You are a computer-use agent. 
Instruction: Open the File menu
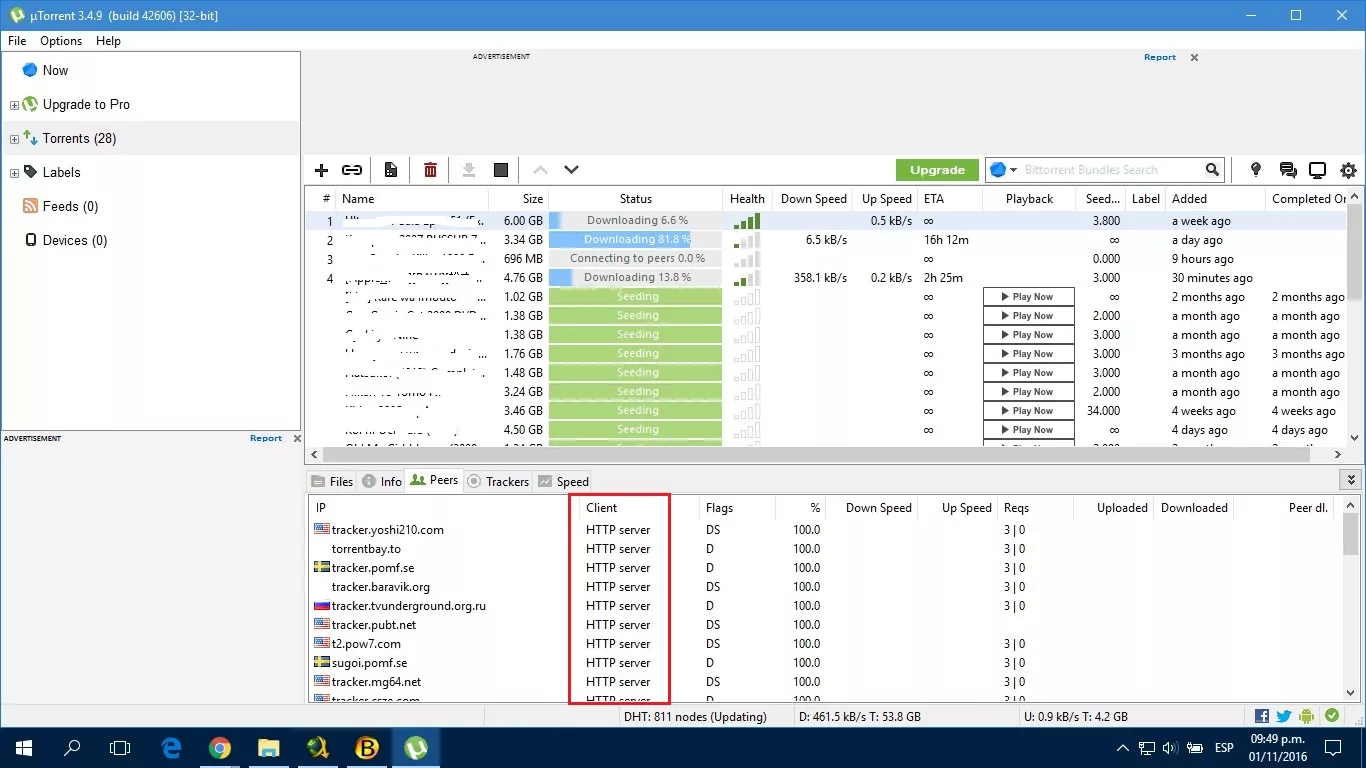[x=17, y=41]
